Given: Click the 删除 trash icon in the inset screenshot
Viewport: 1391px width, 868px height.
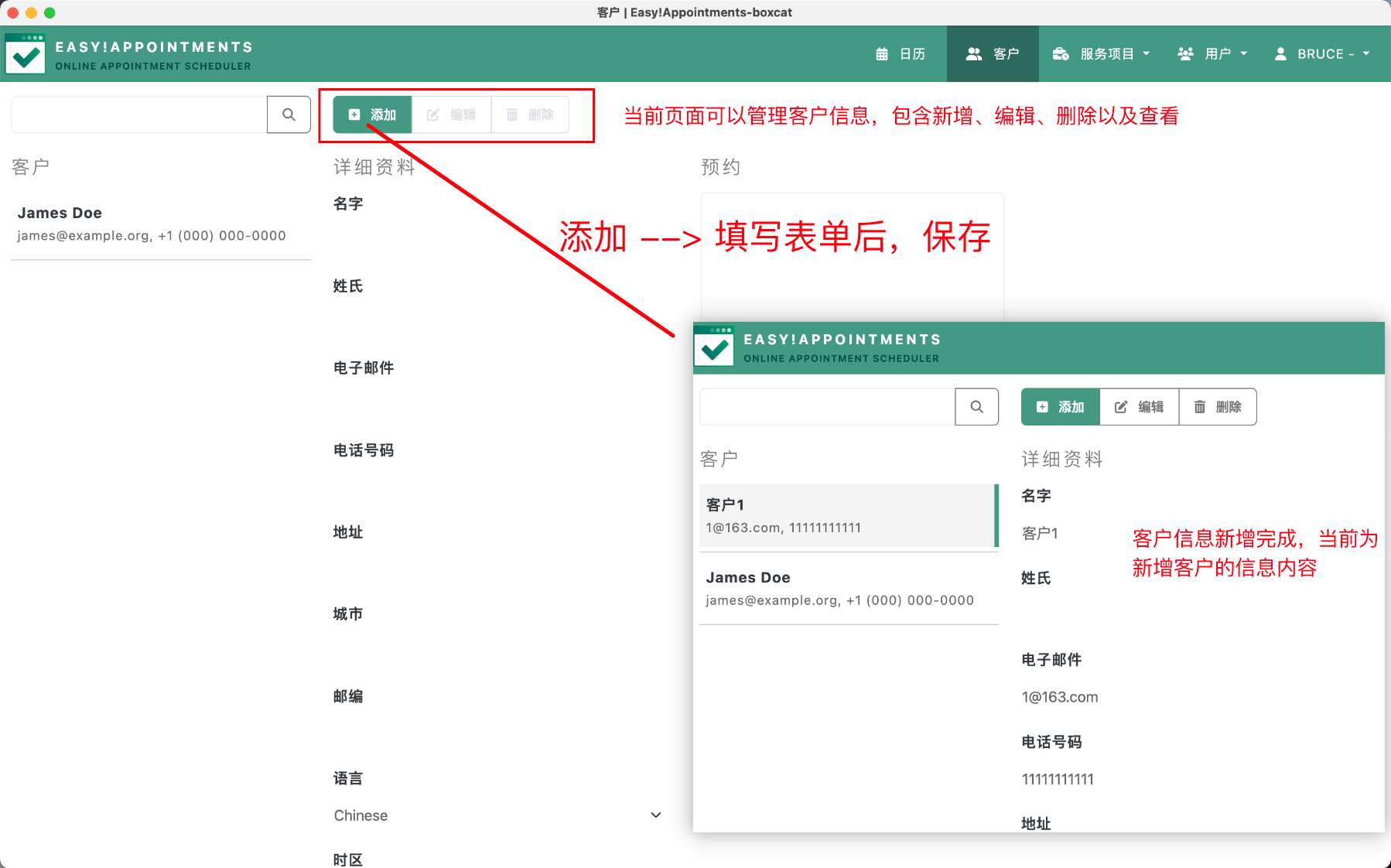Looking at the screenshot, I should (1200, 407).
